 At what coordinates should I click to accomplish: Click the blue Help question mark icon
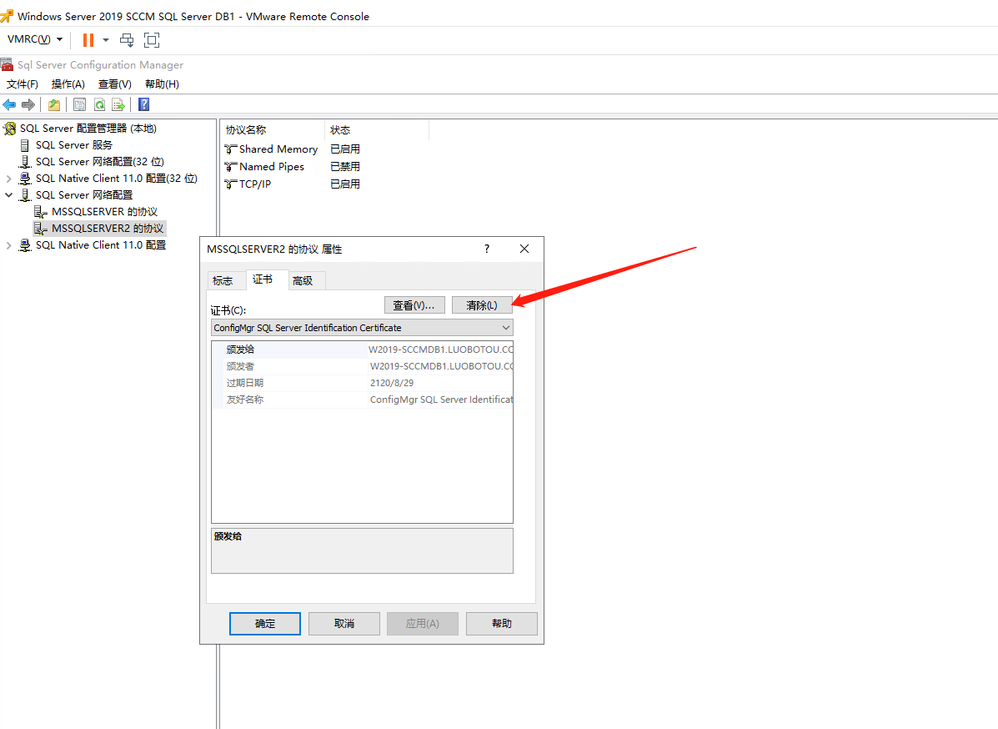coord(144,105)
